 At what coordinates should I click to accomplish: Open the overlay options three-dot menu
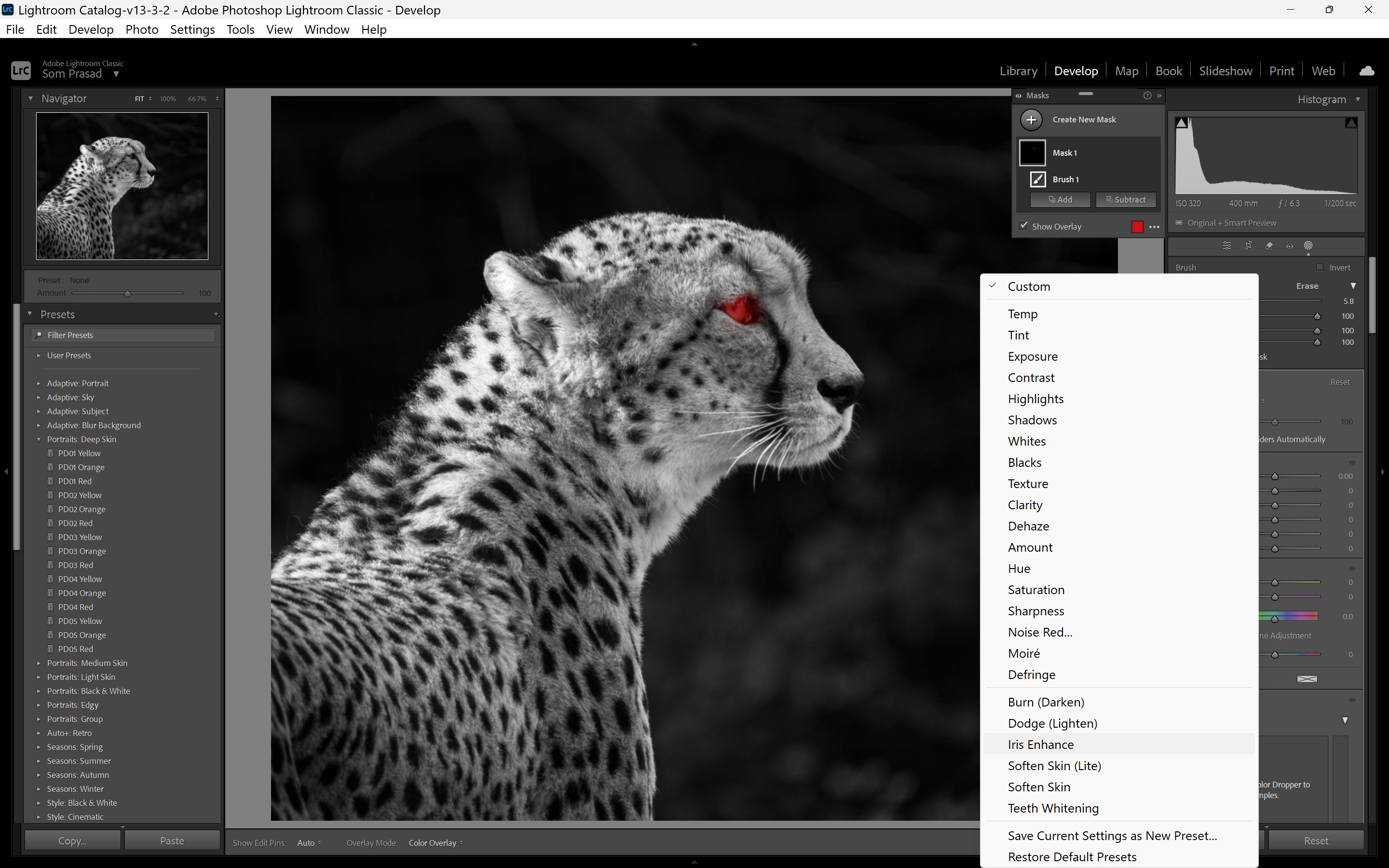[1154, 227]
